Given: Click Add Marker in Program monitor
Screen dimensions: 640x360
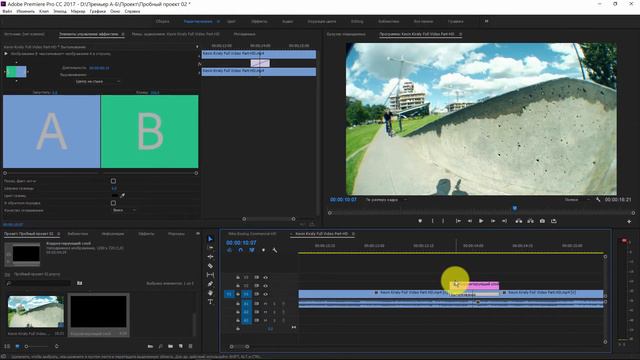Looking at the screenshot, I should [420, 221].
